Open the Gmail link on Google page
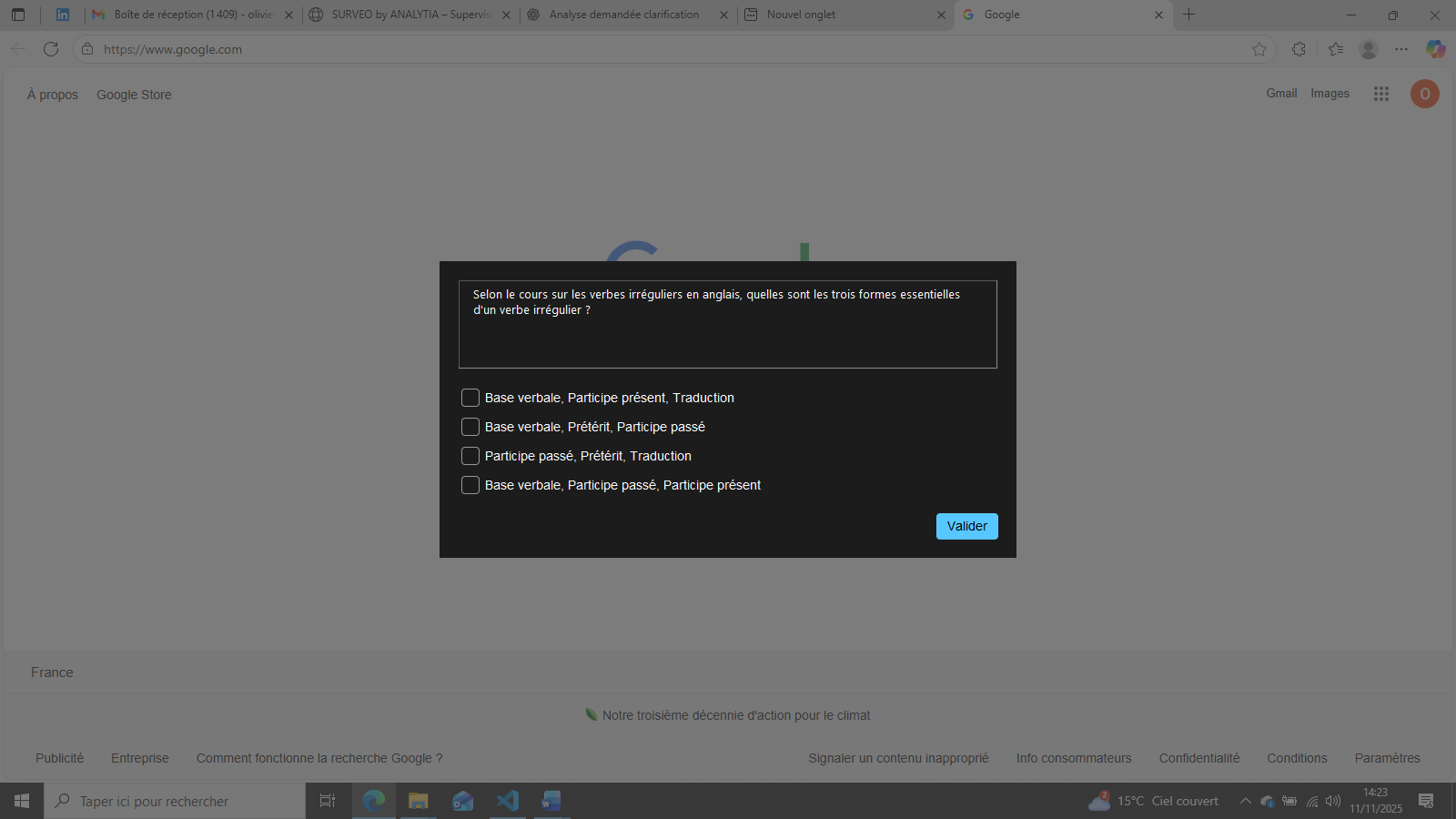 click(1281, 94)
